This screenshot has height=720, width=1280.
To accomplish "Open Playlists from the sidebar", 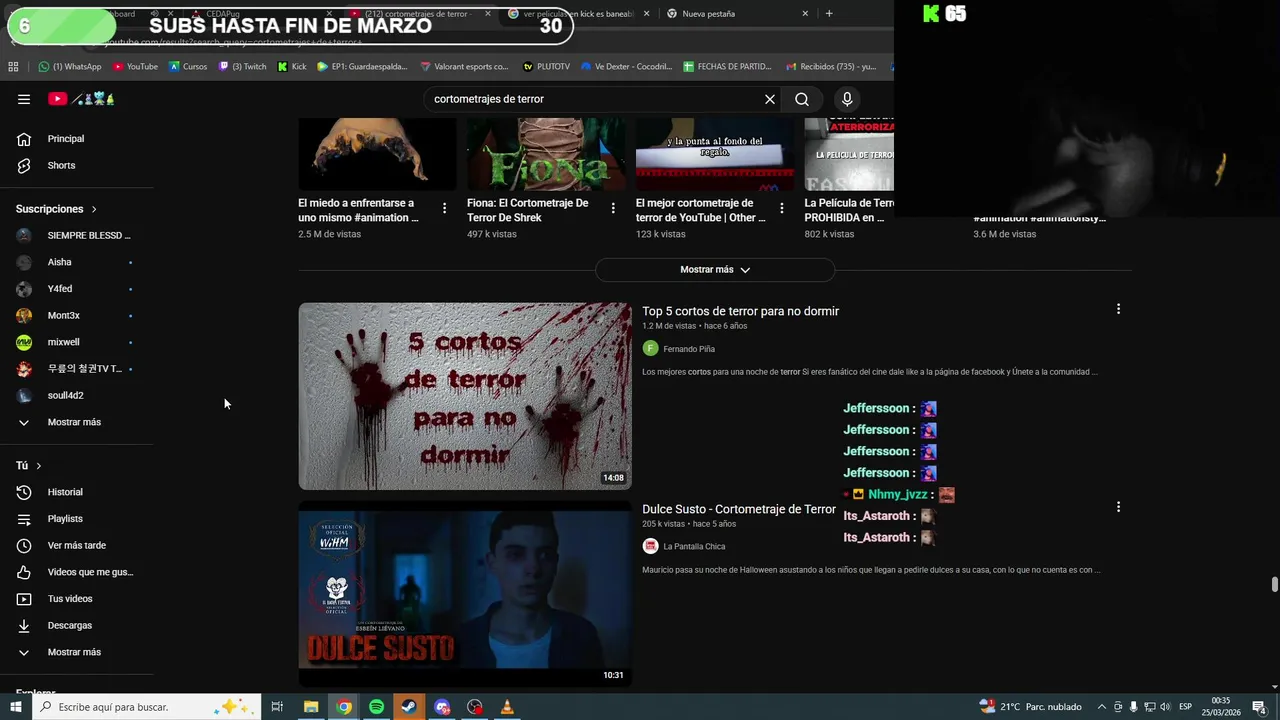I will (x=77, y=519).
